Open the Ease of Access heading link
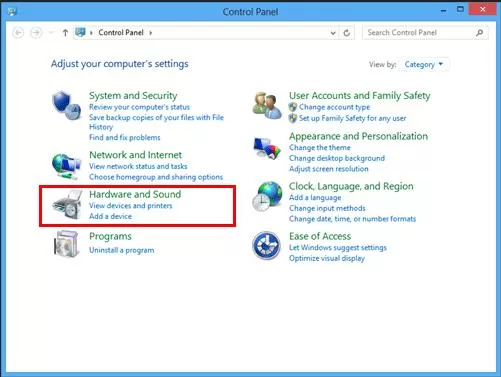This screenshot has width=501, height=377. coord(320,236)
